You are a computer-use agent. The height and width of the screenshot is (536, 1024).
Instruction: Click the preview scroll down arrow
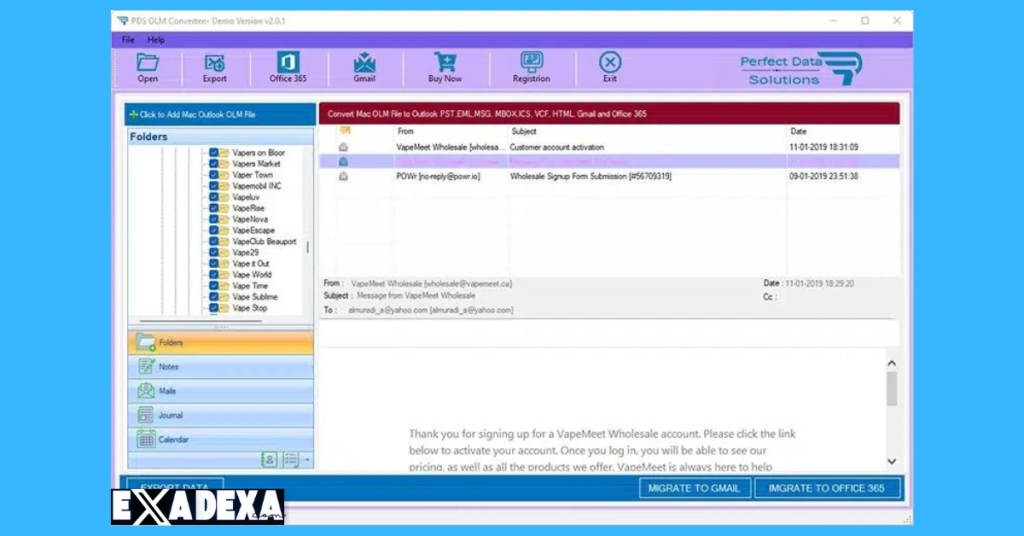pos(891,462)
